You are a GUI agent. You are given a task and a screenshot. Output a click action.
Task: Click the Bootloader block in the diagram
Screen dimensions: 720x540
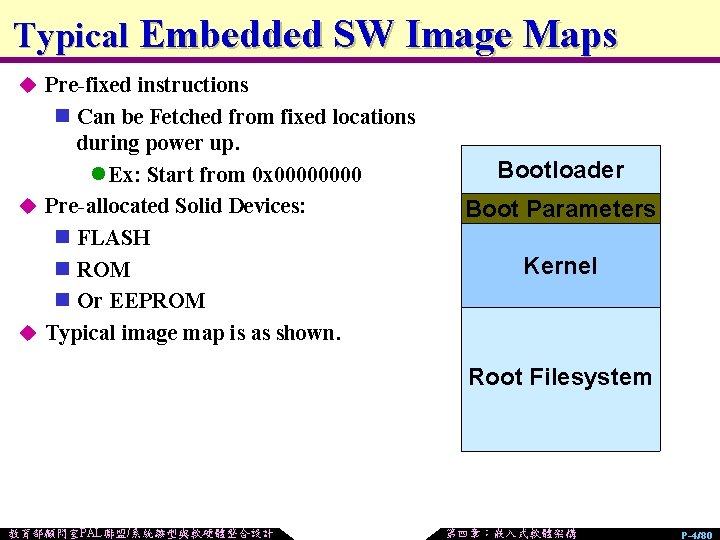pos(561,169)
